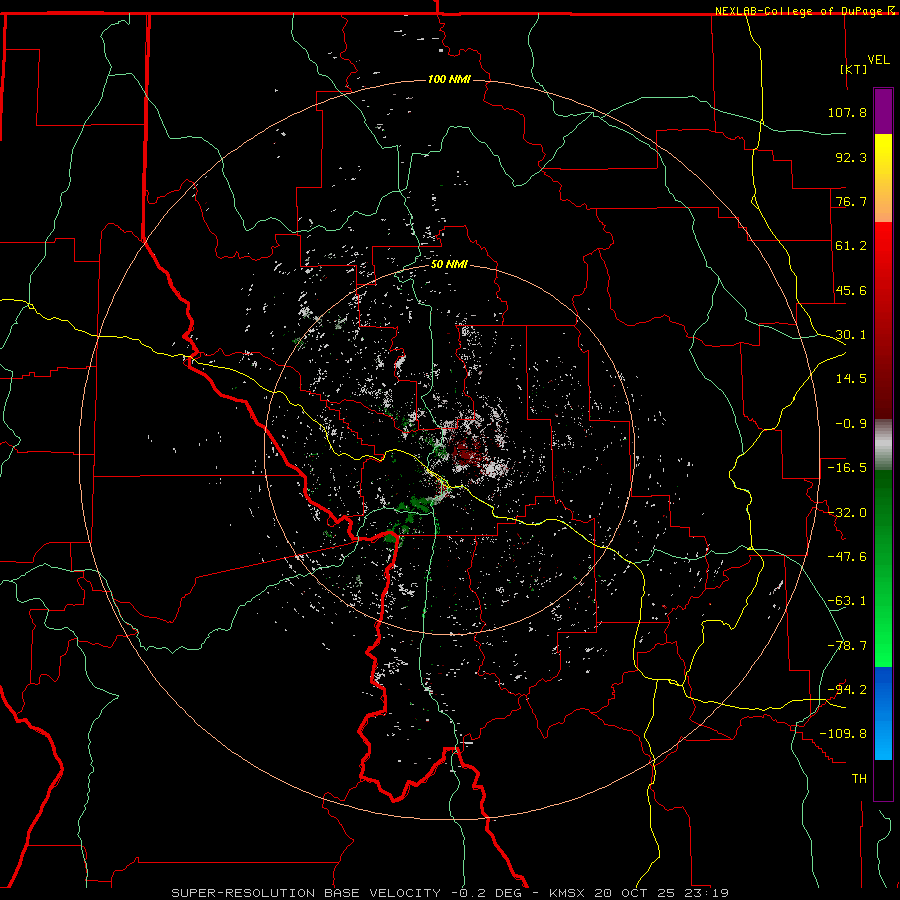Viewport: 900px width, 900px height.
Task: Click the 61.2 scale value
Action: 851,246
